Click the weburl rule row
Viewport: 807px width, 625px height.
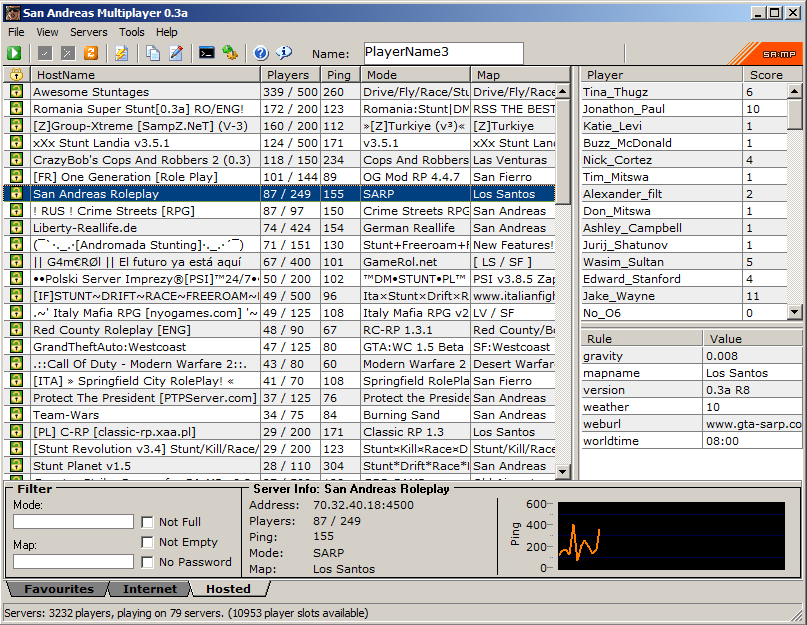point(692,424)
